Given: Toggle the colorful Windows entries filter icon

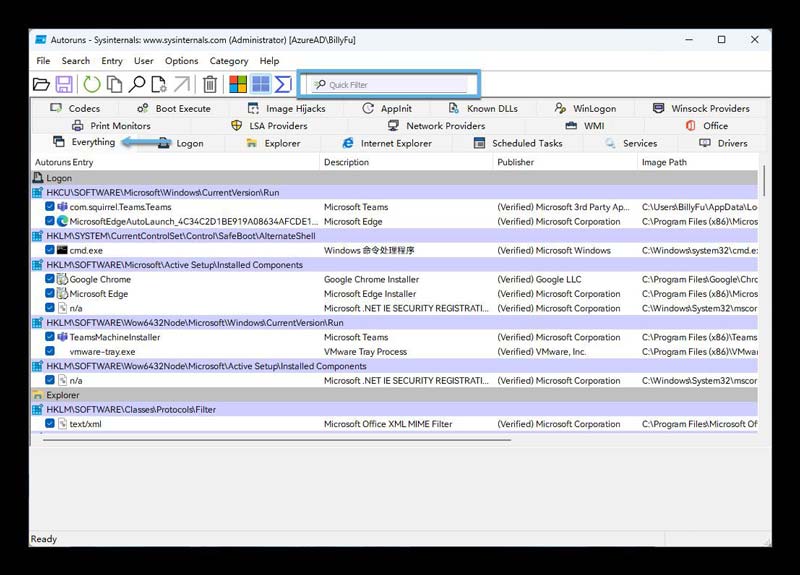Looking at the screenshot, I should click(238, 84).
